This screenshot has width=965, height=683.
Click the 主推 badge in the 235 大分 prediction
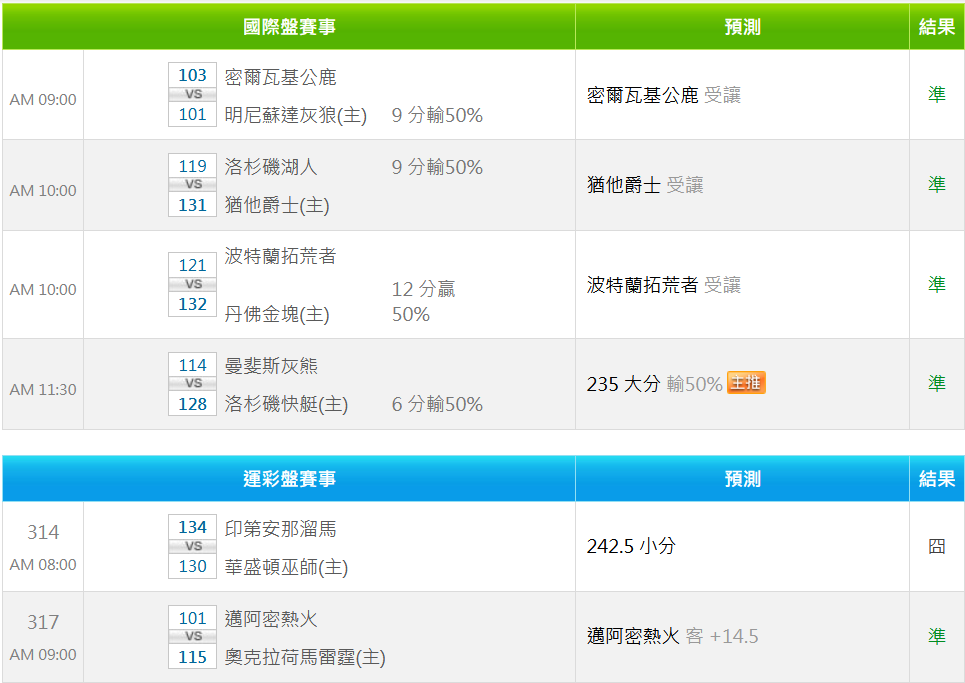coord(746,383)
